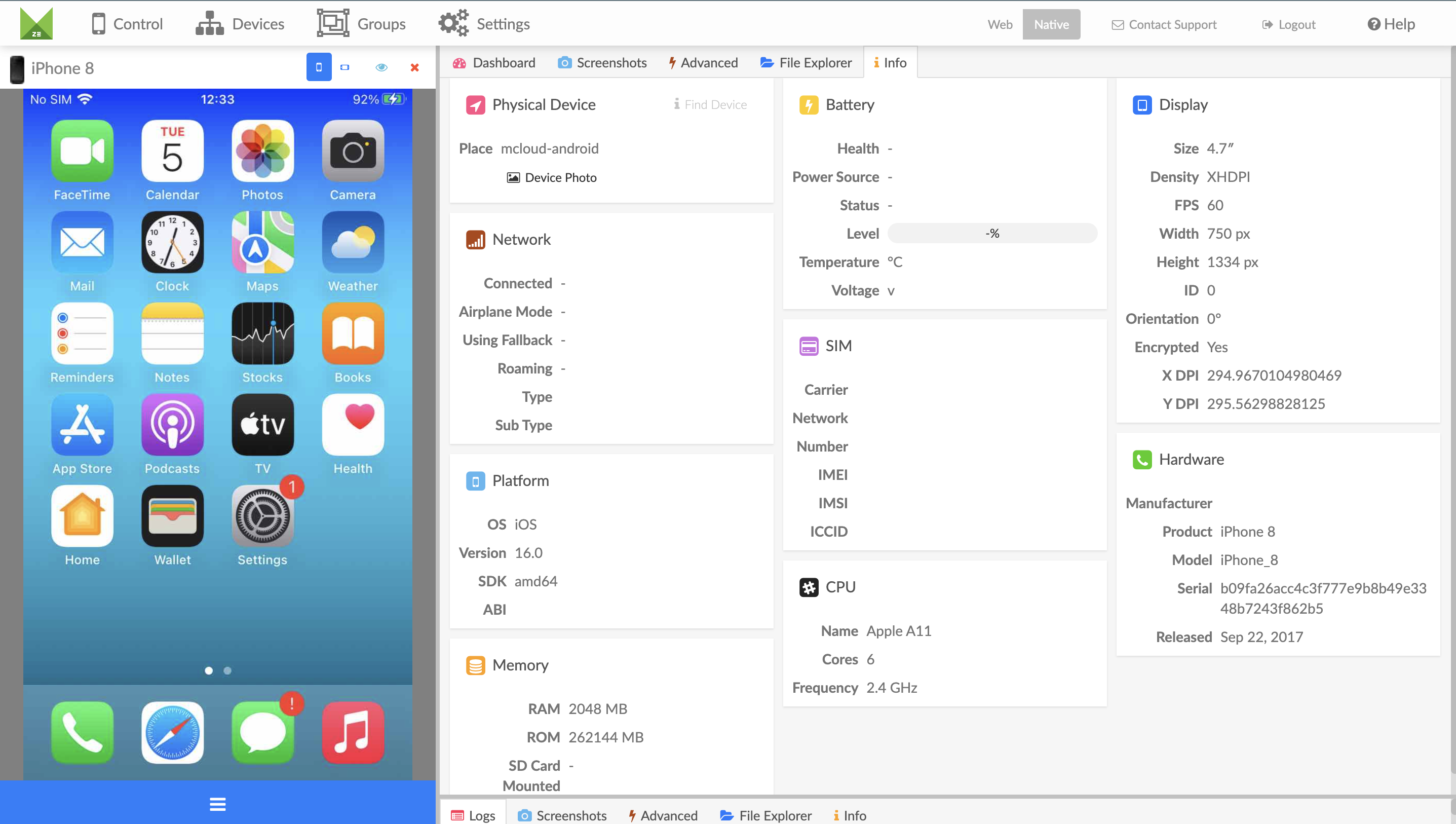Launch the Notes app
This screenshot has height=824, width=1456.
click(x=173, y=333)
